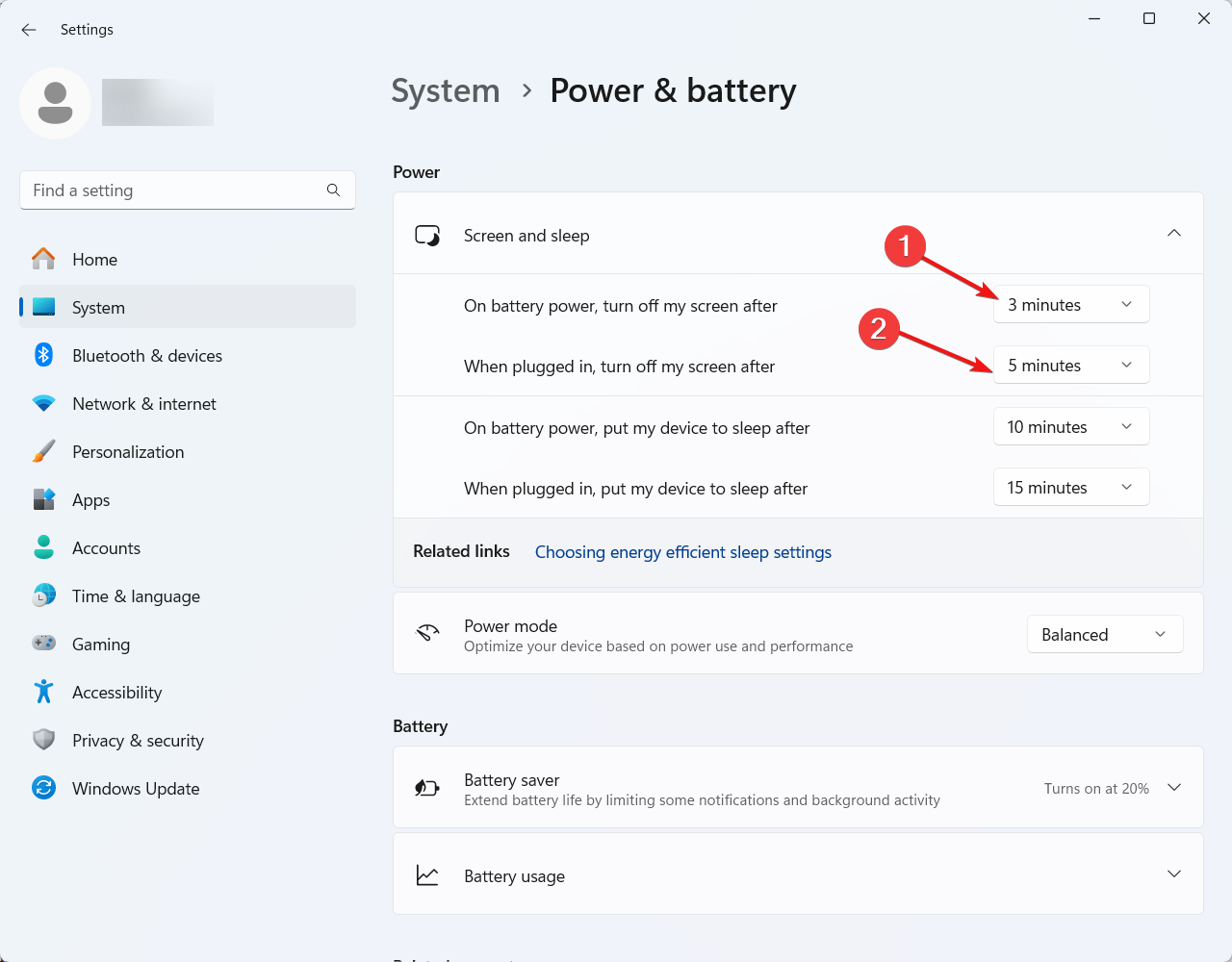This screenshot has height=962, width=1232.
Task: Click the 'Turns on at 20%' text
Action: pos(1096,789)
